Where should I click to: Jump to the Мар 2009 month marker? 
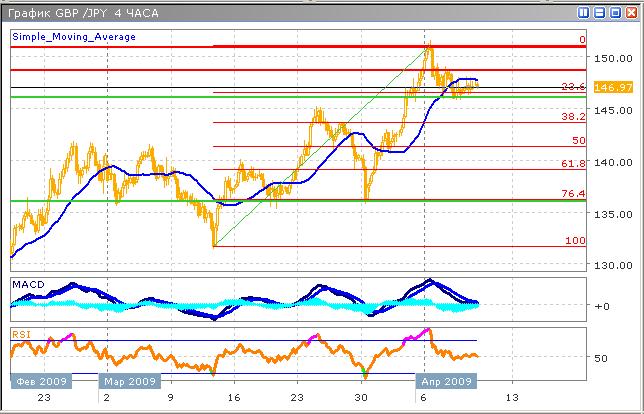pyautogui.click(x=129, y=381)
